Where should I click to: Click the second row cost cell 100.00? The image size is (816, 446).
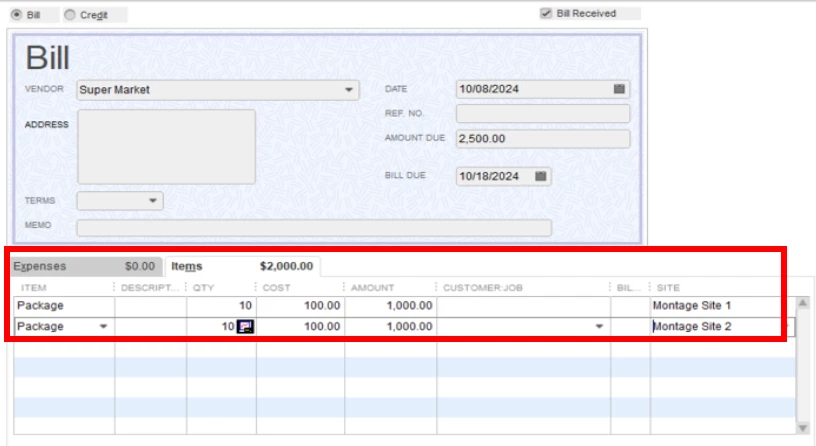coord(300,326)
